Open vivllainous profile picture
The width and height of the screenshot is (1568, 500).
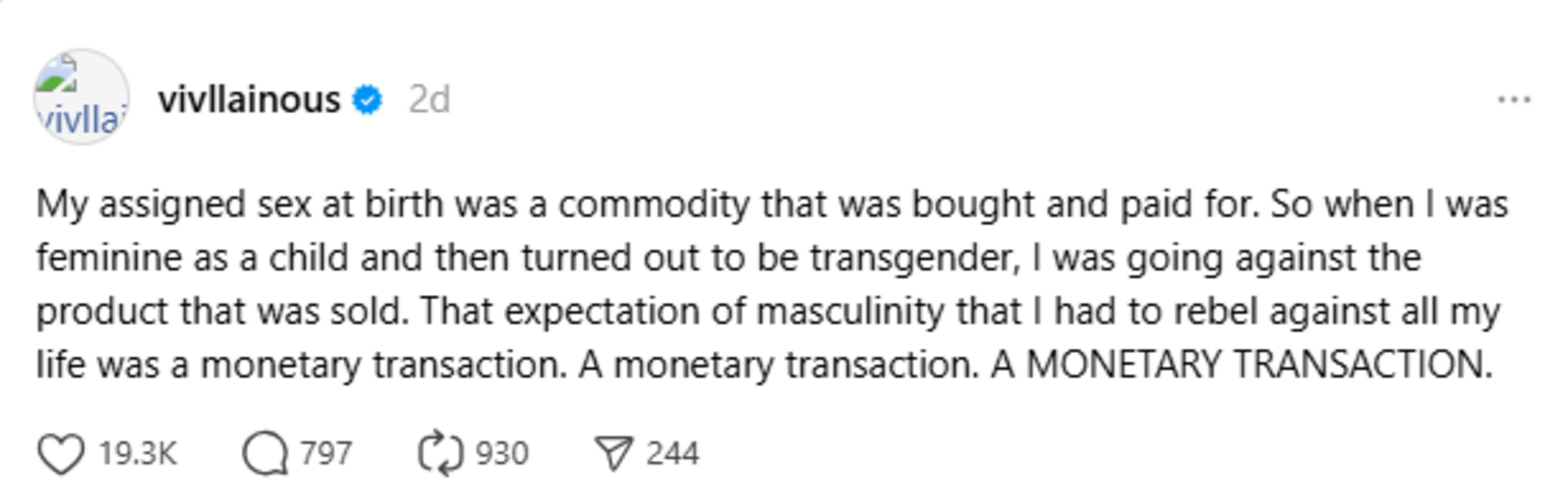pyautogui.click(x=81, y=97)
